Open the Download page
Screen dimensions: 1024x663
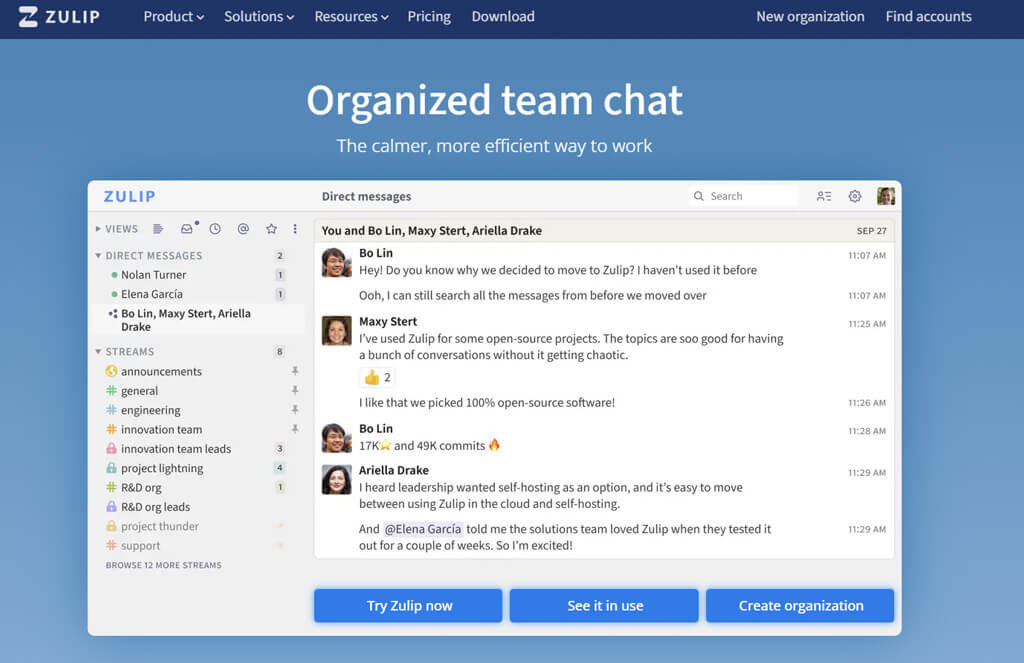(x=503, y=16)
